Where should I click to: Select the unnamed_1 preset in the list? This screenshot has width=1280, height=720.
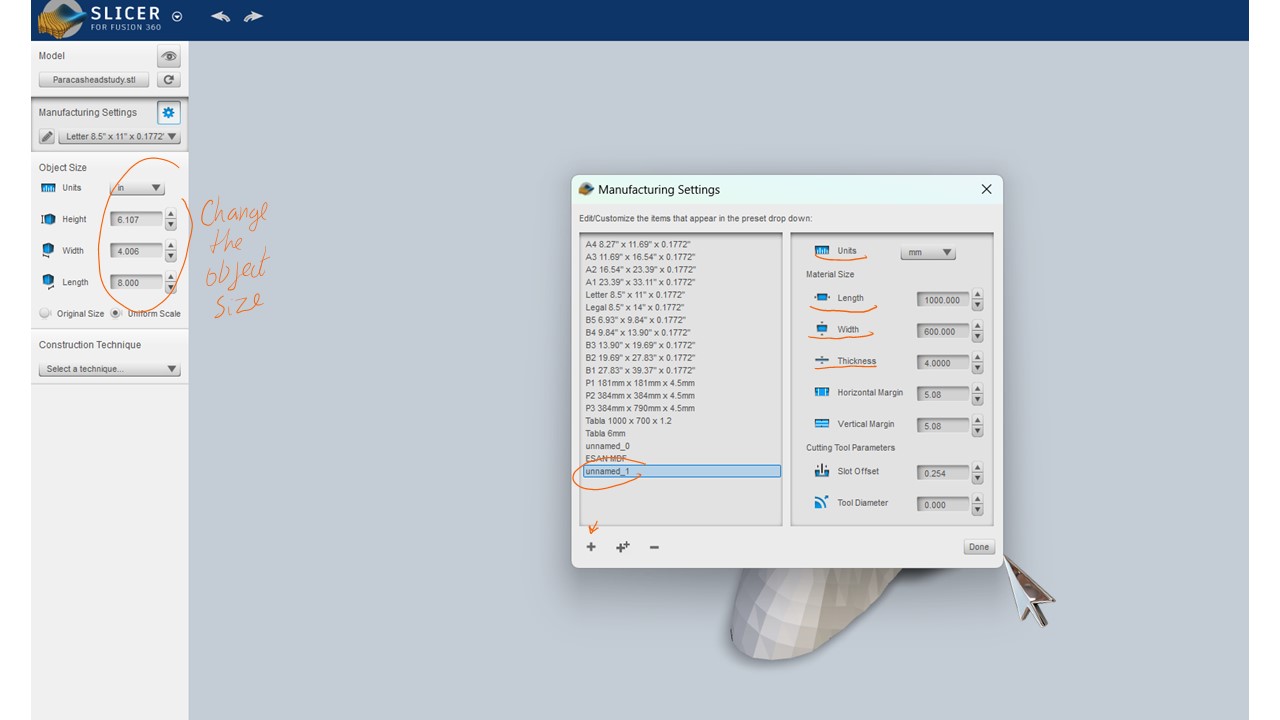680,471
